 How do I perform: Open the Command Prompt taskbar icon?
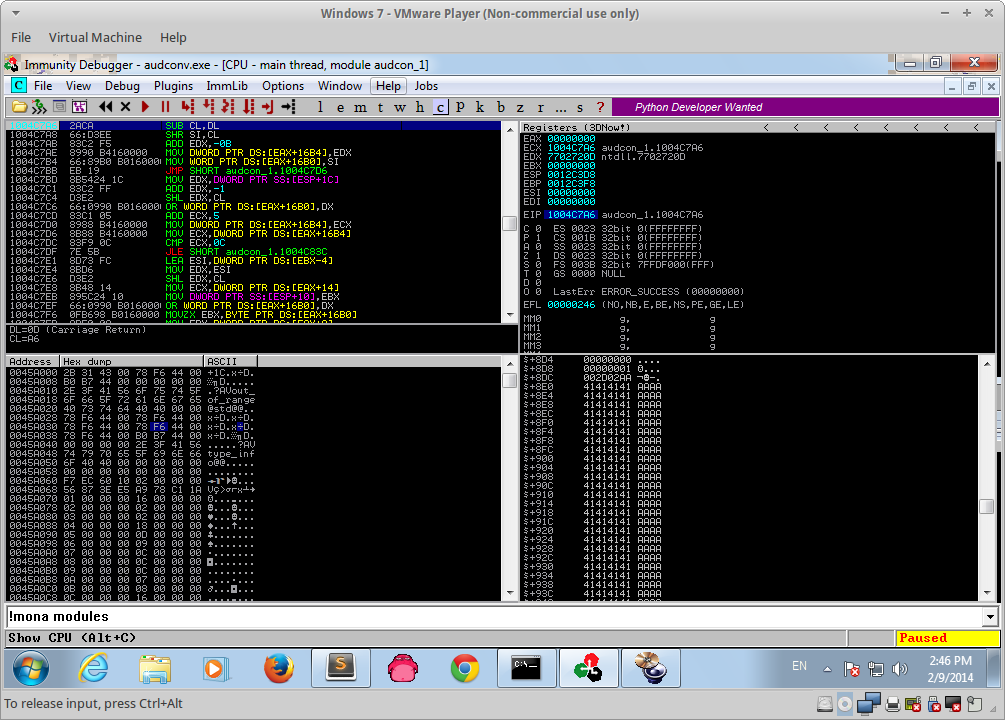(x=526, y=668)
